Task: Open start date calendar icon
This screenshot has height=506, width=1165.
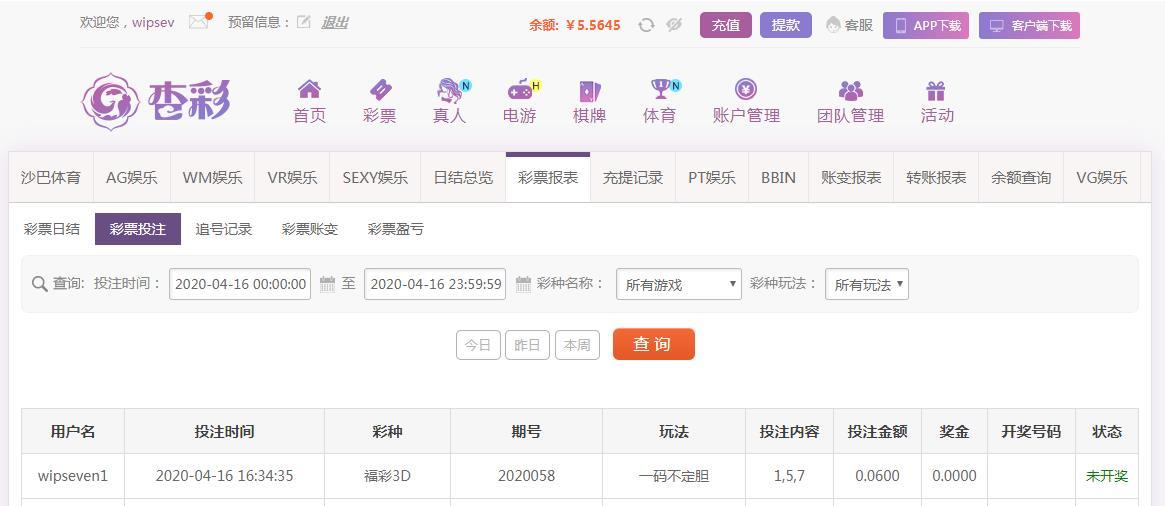Action: (x=327, y=284)
